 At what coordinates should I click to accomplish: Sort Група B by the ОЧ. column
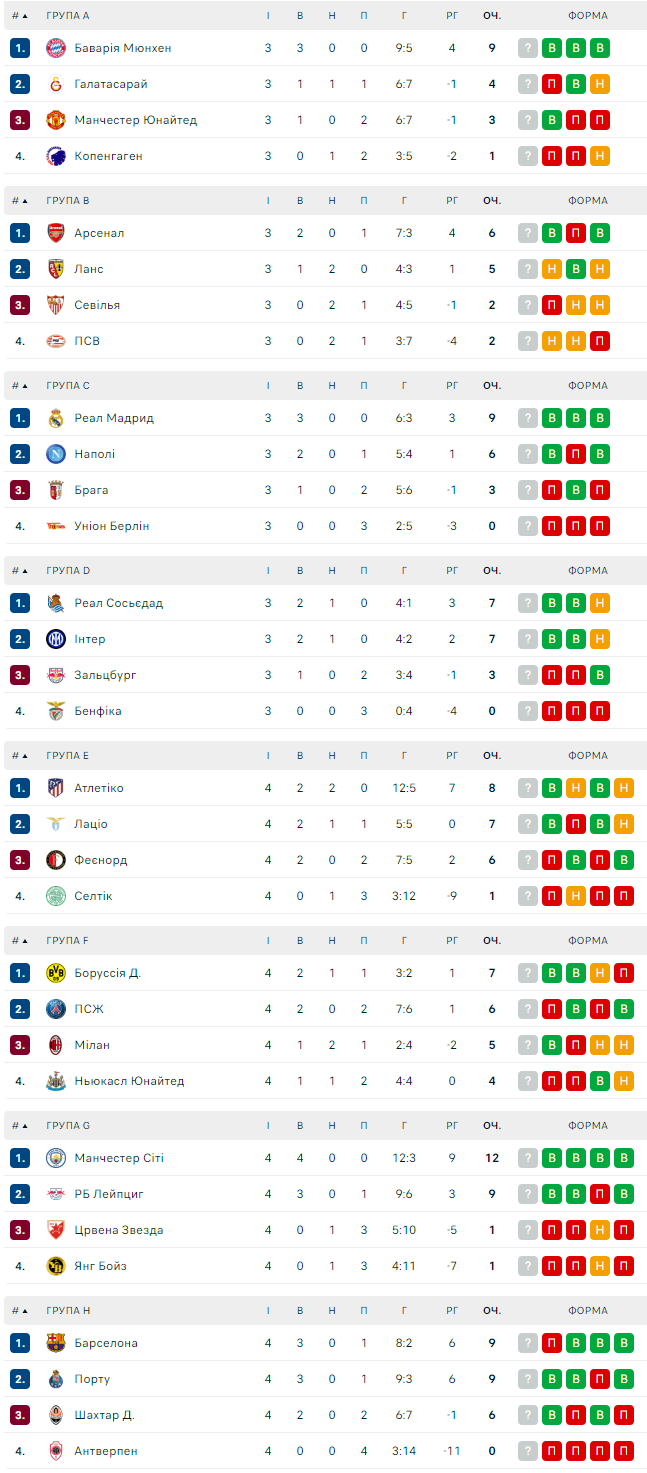click(x=492, y=201)
